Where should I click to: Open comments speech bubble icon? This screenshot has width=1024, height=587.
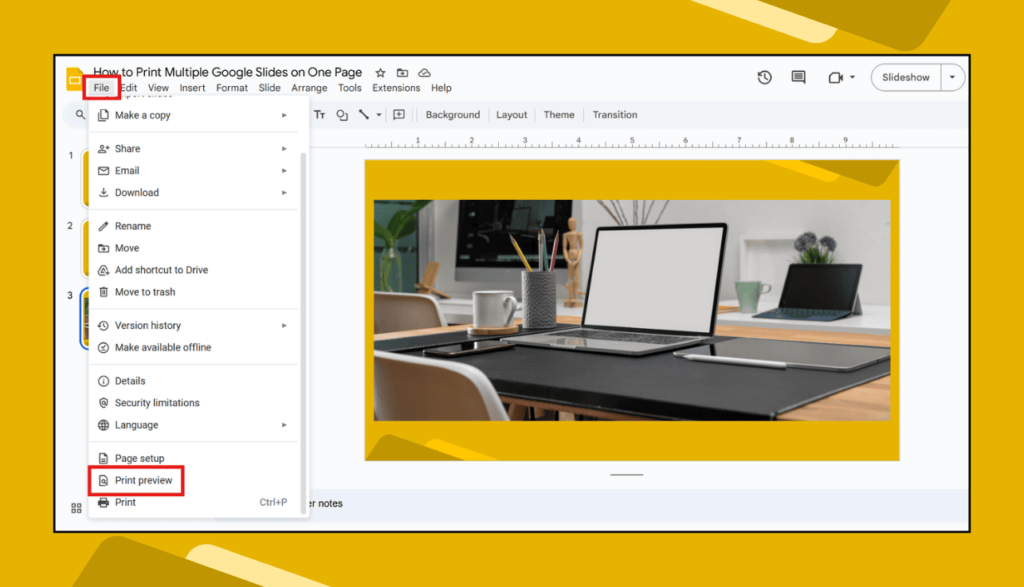798,77
